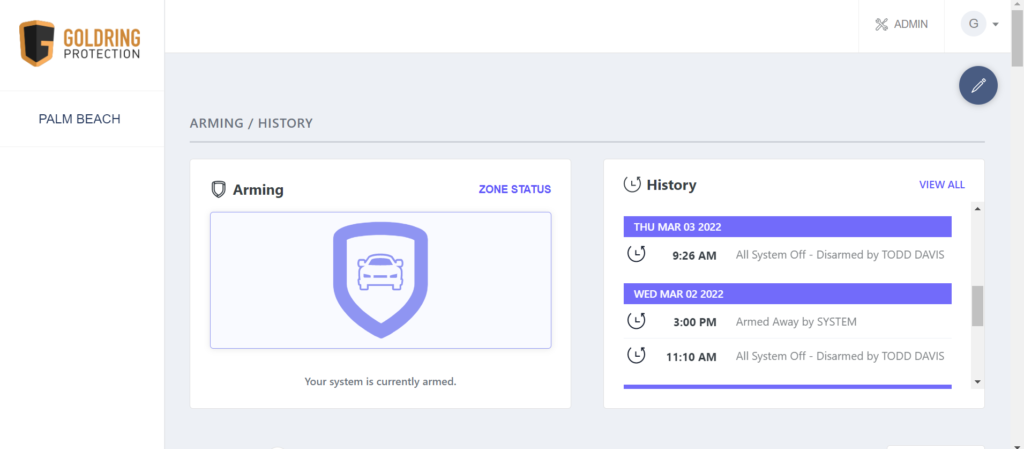Click the clock icon beside 3:00 PM
Viewport: 1024px width, 449px height.
pyautogui.click(x=636, y=321)
